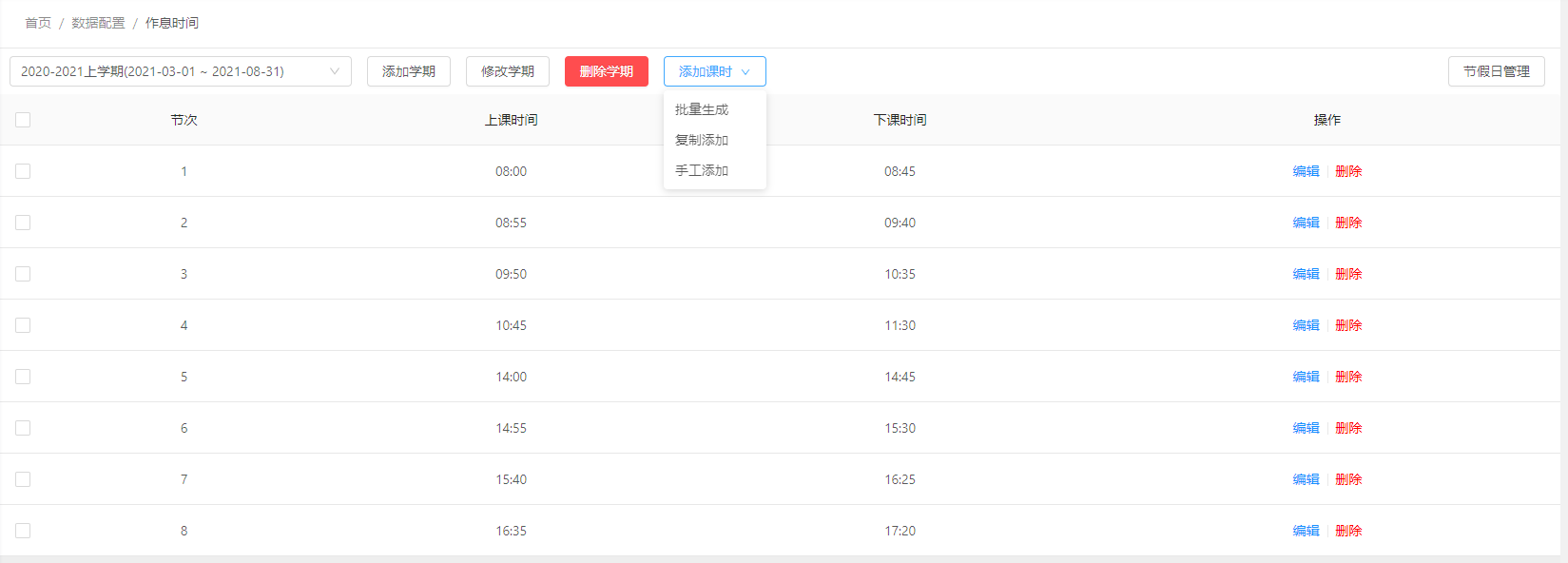Delete period 6 via 删除 link
Screen dimensions: 1568x563
point(1348,428)
